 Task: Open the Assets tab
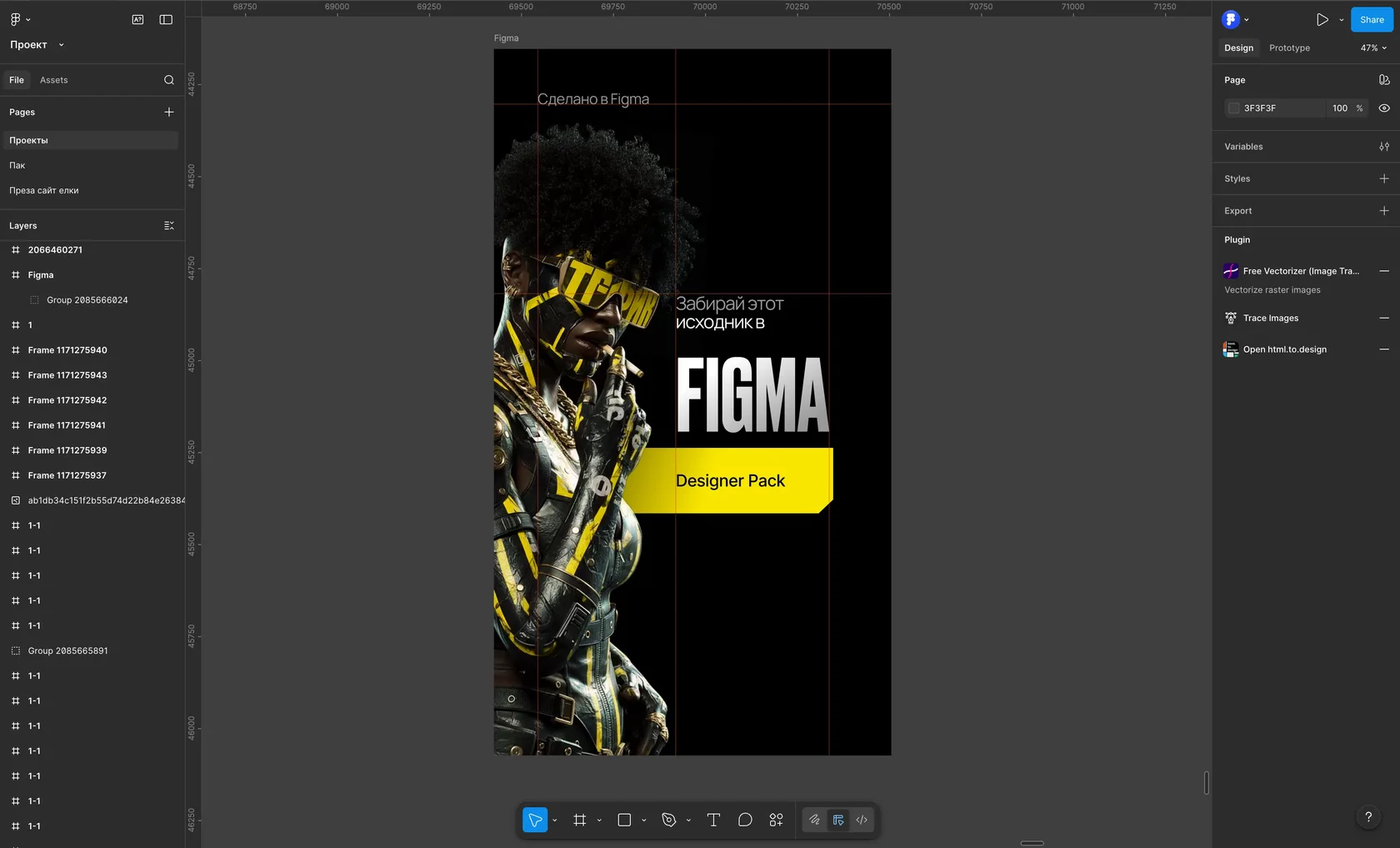[53, 80]
